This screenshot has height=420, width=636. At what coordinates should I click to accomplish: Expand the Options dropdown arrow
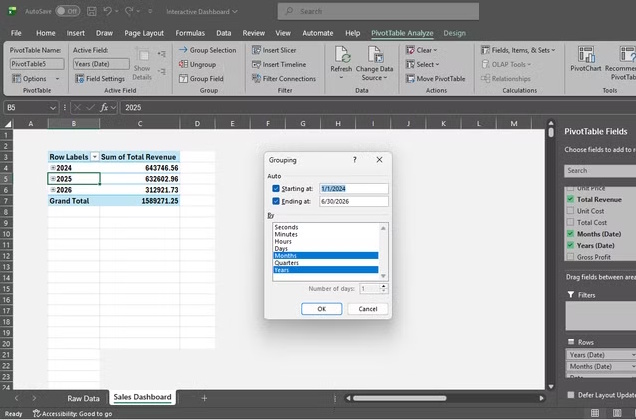pos(57,79)
